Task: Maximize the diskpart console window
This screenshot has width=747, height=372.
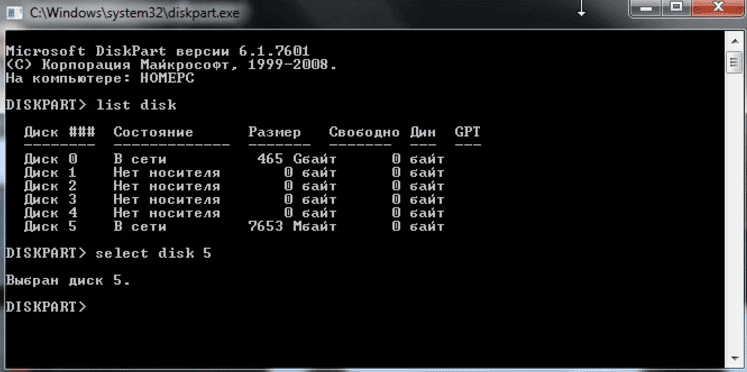Action: click(676, 8)
